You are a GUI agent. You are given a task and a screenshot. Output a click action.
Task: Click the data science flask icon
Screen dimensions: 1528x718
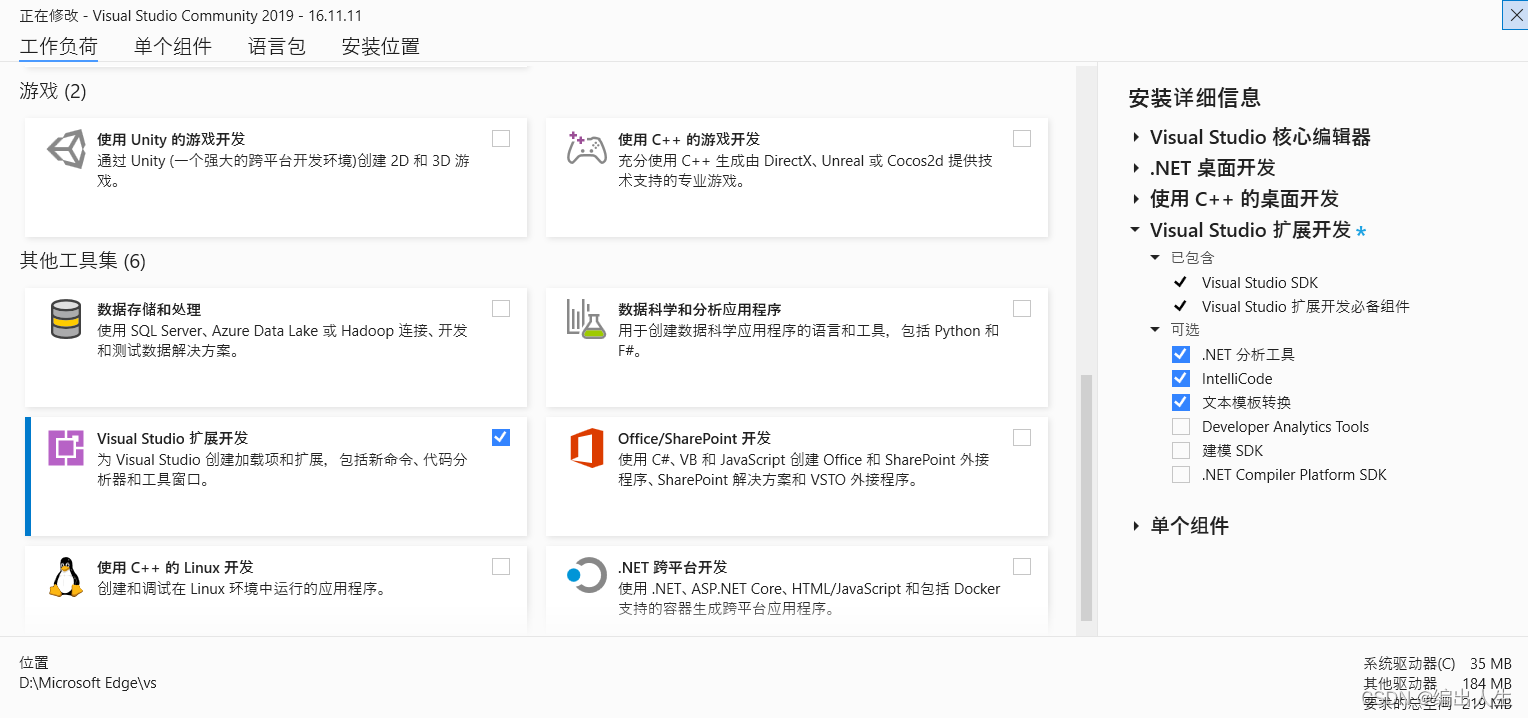[586, 318]
